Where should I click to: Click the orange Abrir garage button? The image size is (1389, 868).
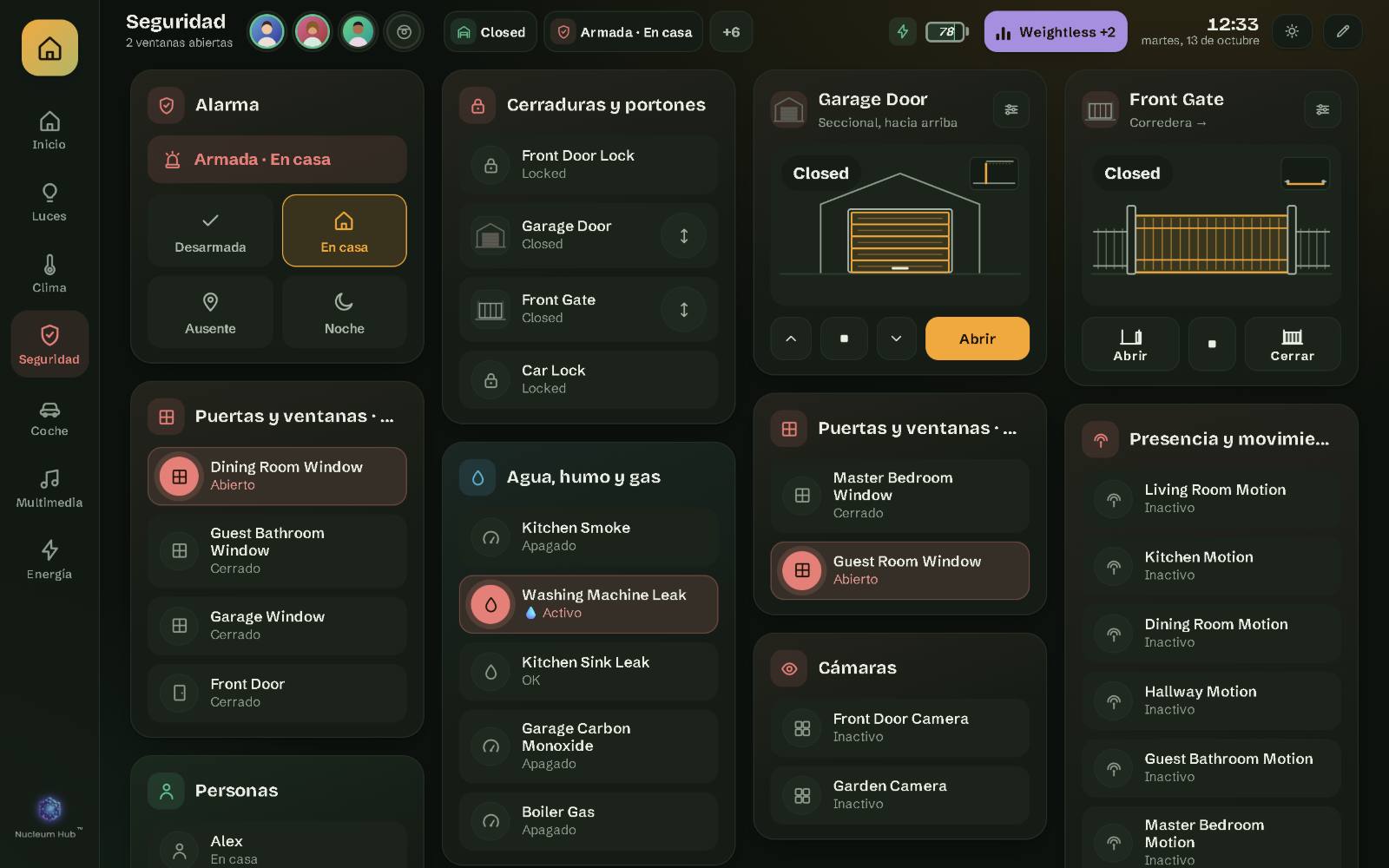[978, 339]
